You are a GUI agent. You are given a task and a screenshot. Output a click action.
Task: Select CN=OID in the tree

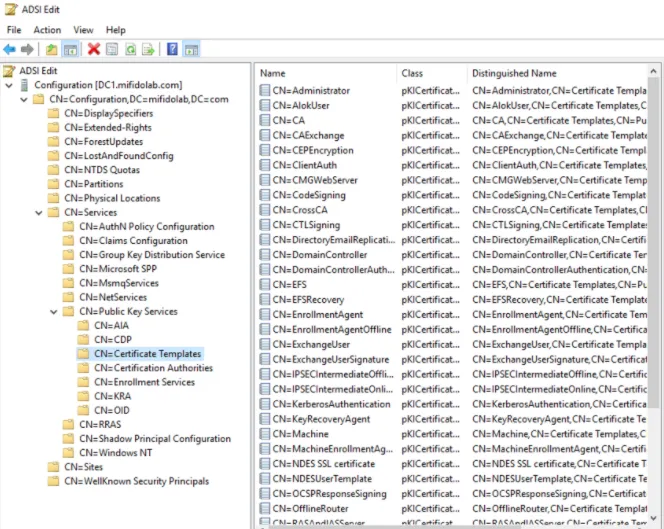click(112, 410)
